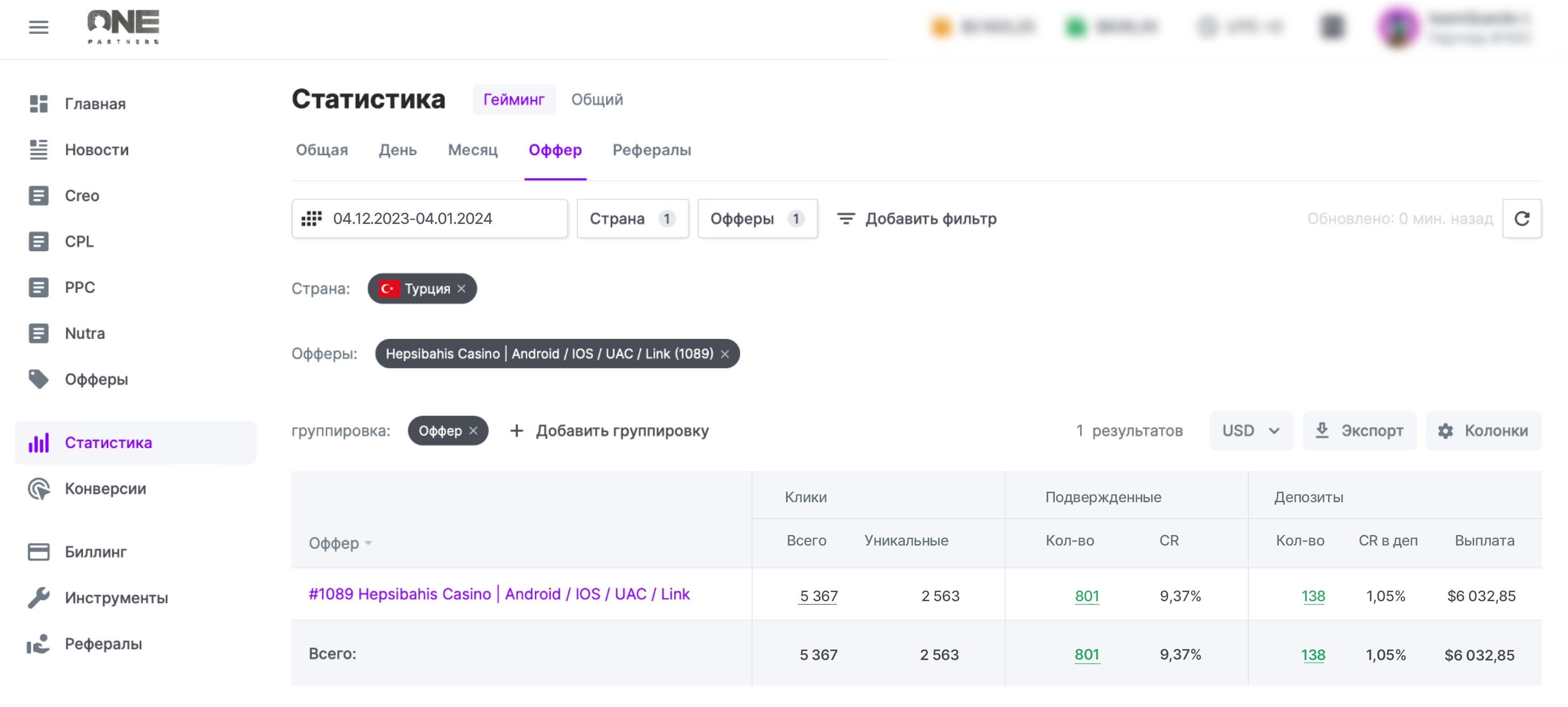
Task: Click the PPC sidebar icon
Action: (38, 287)
